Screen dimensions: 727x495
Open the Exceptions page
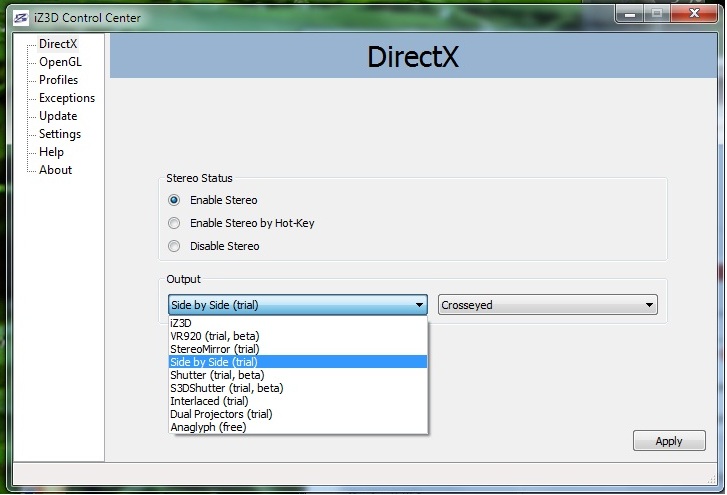click(67, 98)
